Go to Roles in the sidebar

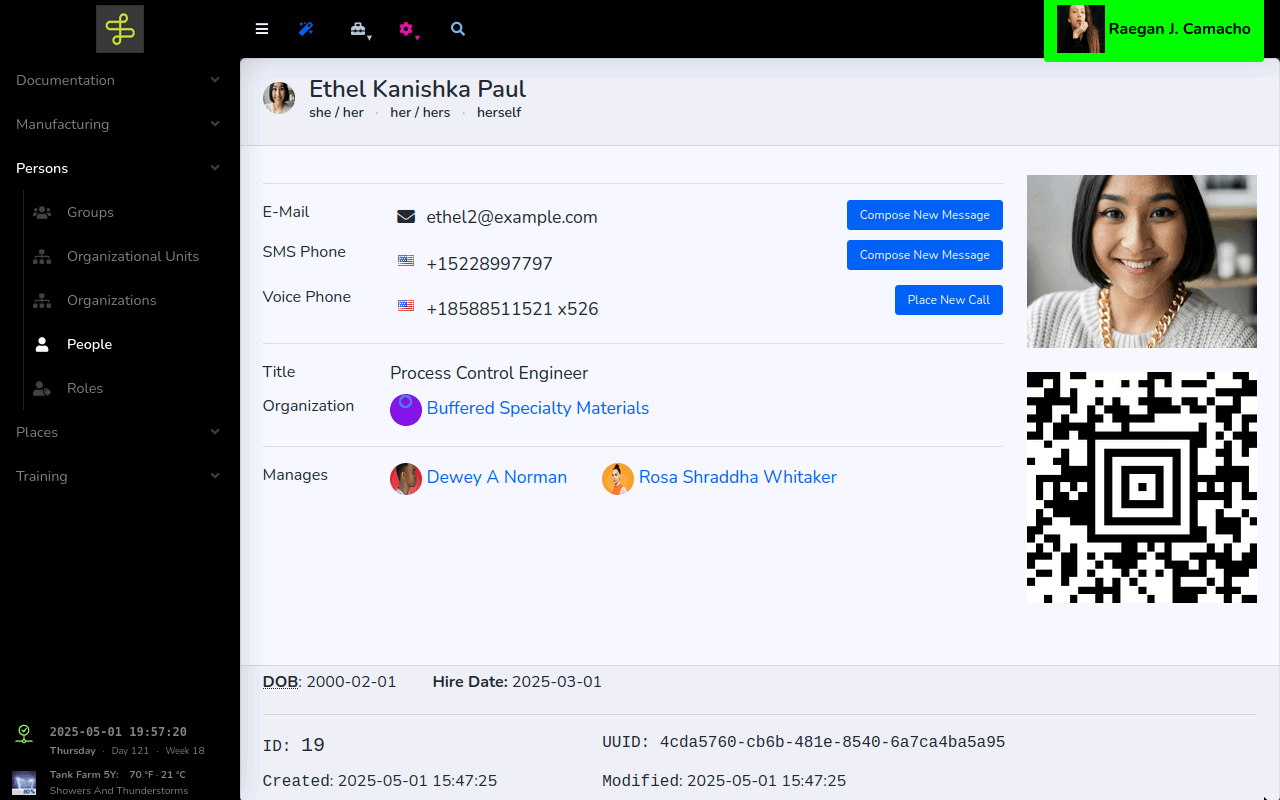[85, 388]
